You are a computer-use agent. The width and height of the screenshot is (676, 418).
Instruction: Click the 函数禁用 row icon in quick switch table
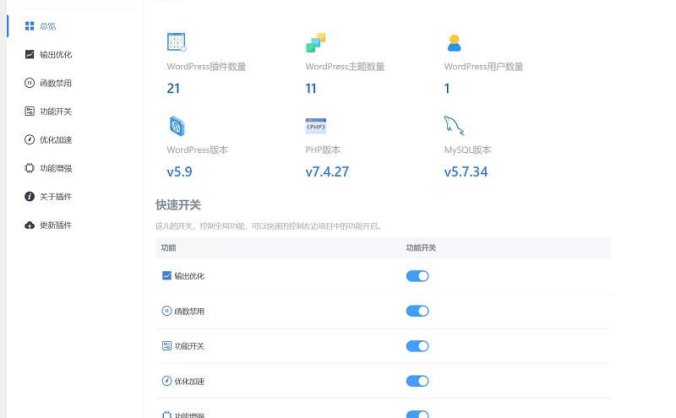(167, 311)
